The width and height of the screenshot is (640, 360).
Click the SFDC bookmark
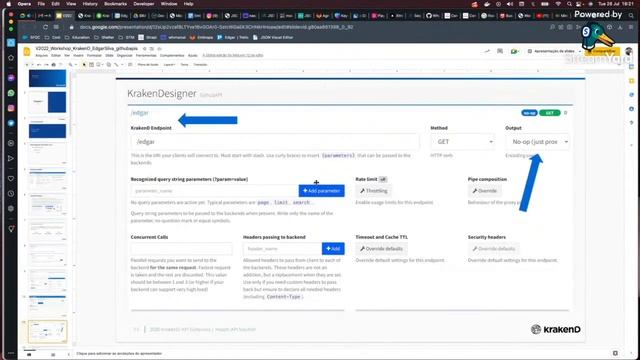[32, 37]
